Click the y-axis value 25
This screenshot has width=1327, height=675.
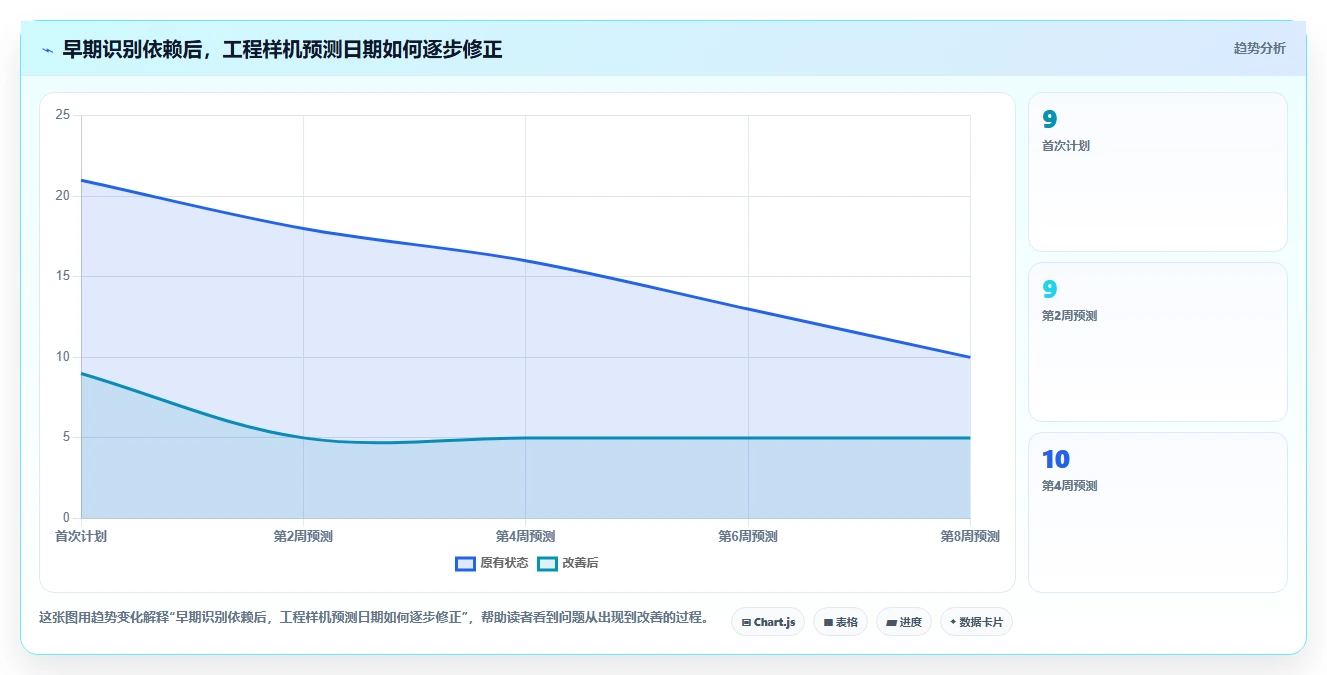pos(63,115)
